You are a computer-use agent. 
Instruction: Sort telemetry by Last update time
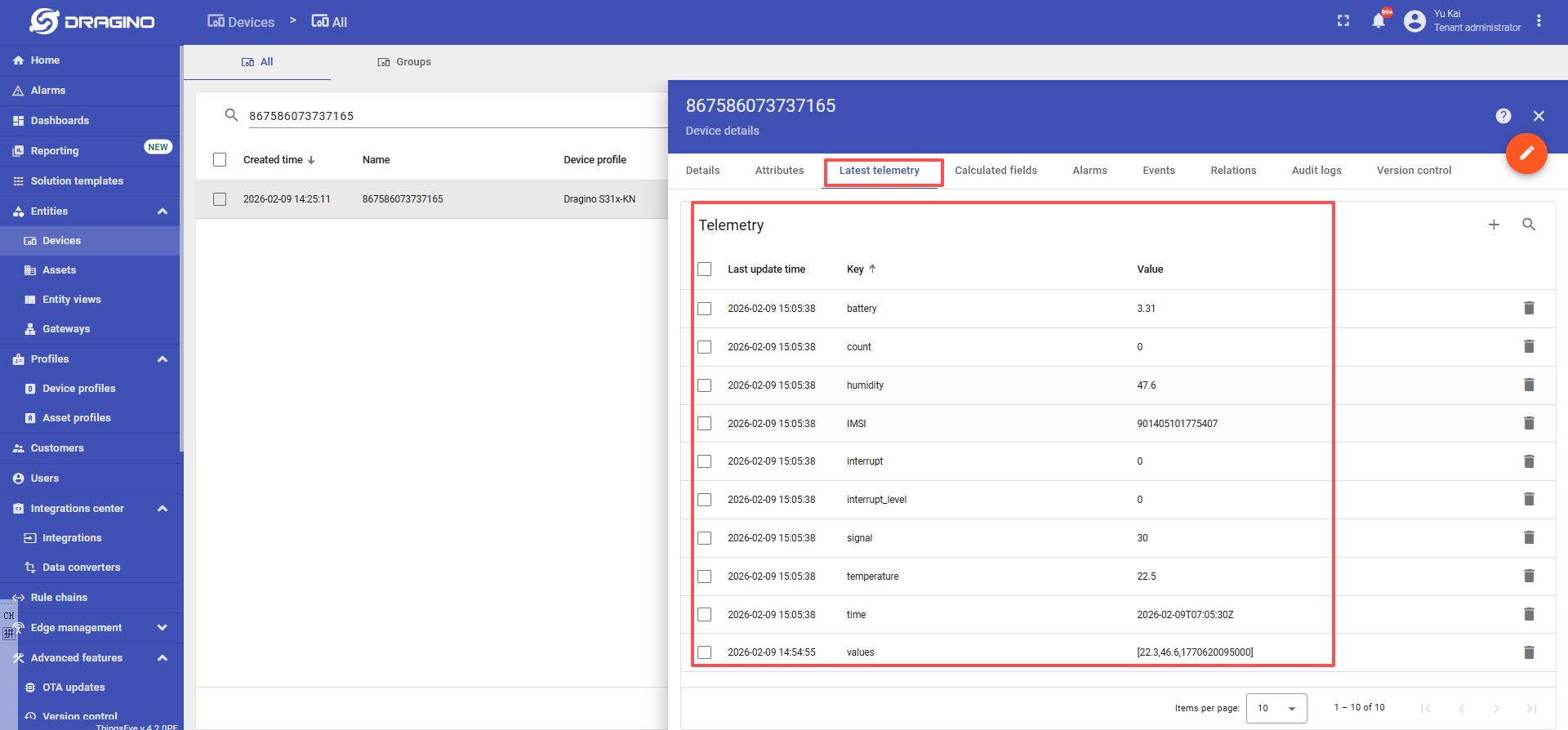(766, 269)
